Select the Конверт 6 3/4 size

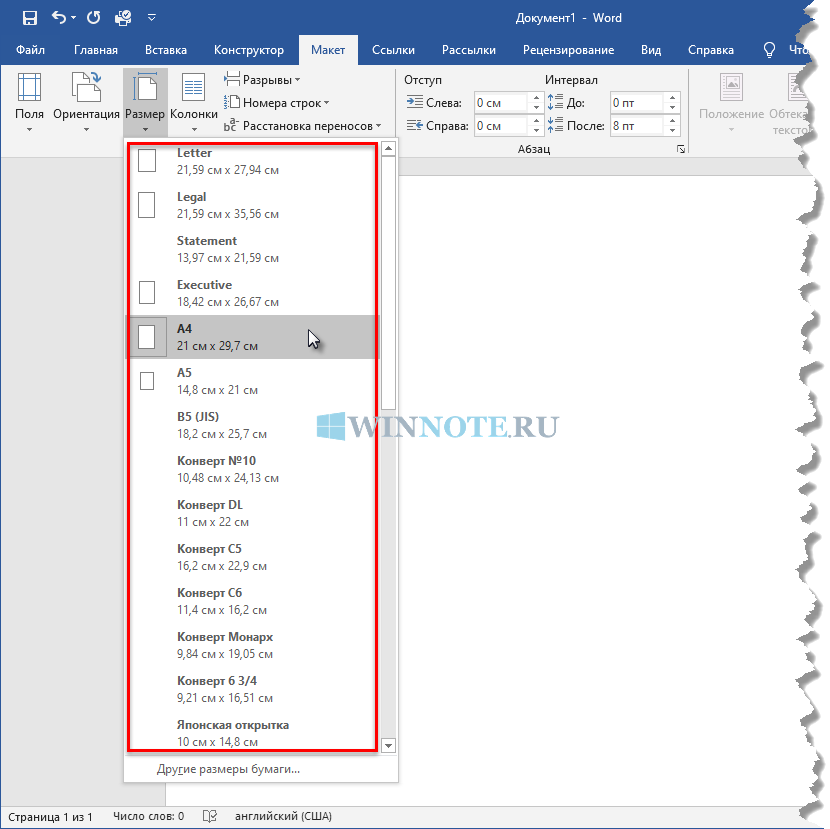coord(253,689)
